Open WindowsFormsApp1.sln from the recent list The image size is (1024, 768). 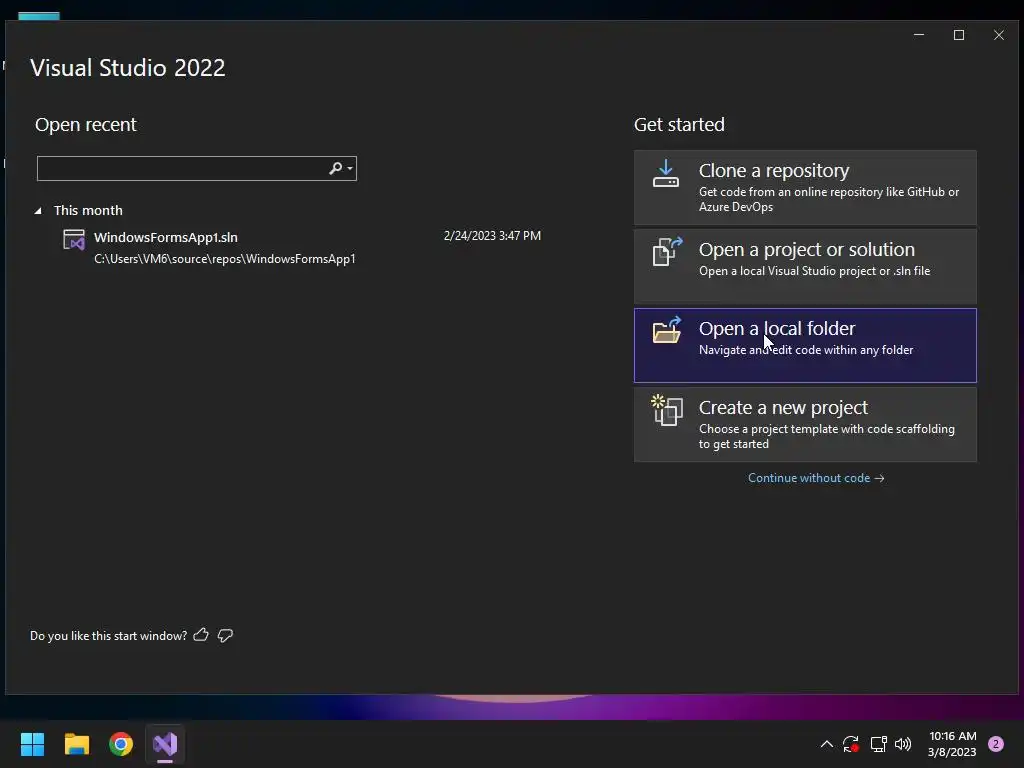(302, 248)
